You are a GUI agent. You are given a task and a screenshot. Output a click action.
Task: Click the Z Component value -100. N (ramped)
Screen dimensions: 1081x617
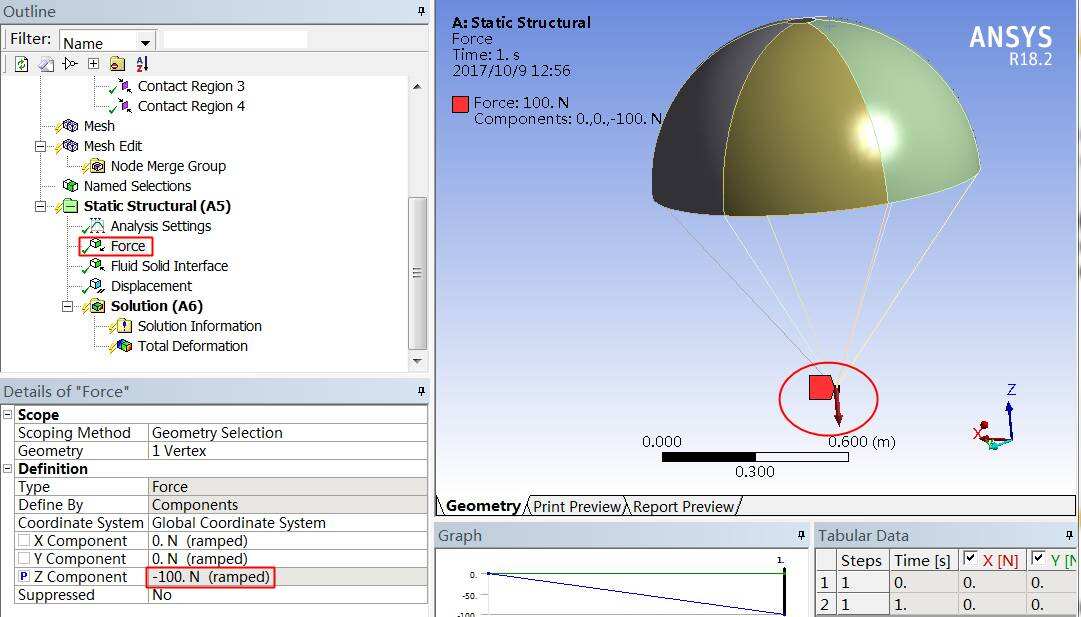point(288,576)
